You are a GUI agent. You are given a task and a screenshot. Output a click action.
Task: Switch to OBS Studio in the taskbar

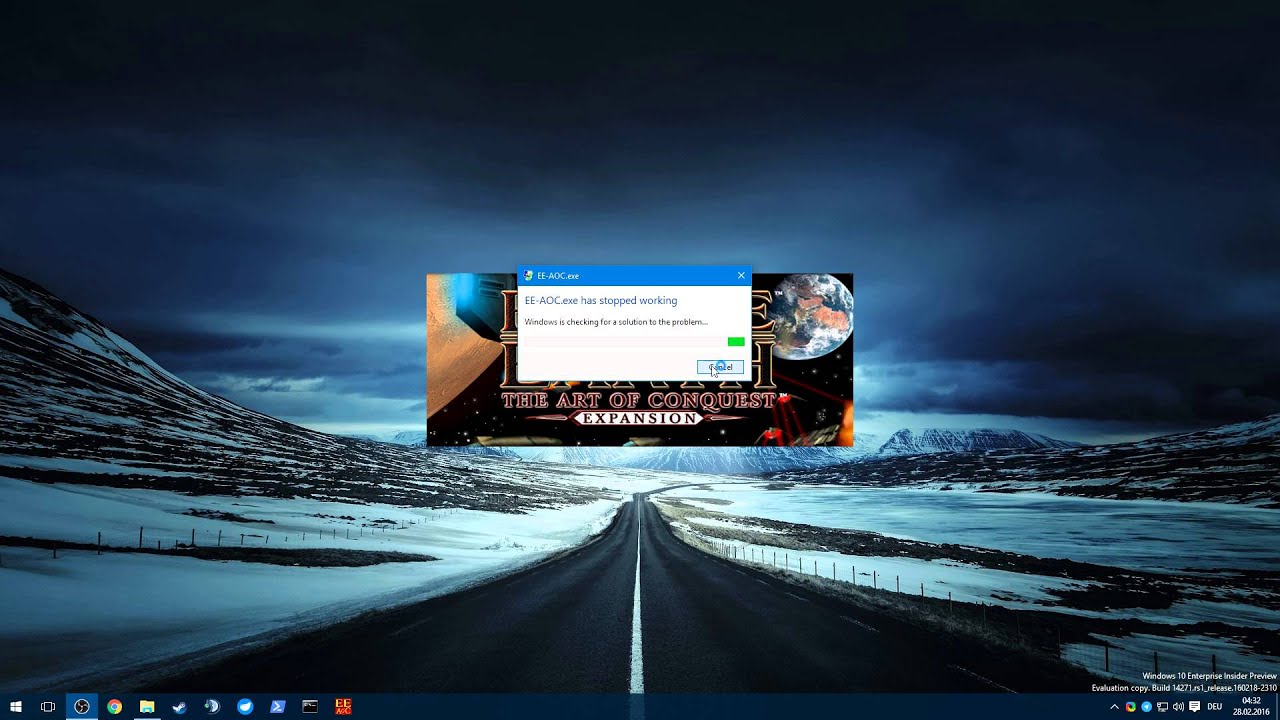point(82,707)
